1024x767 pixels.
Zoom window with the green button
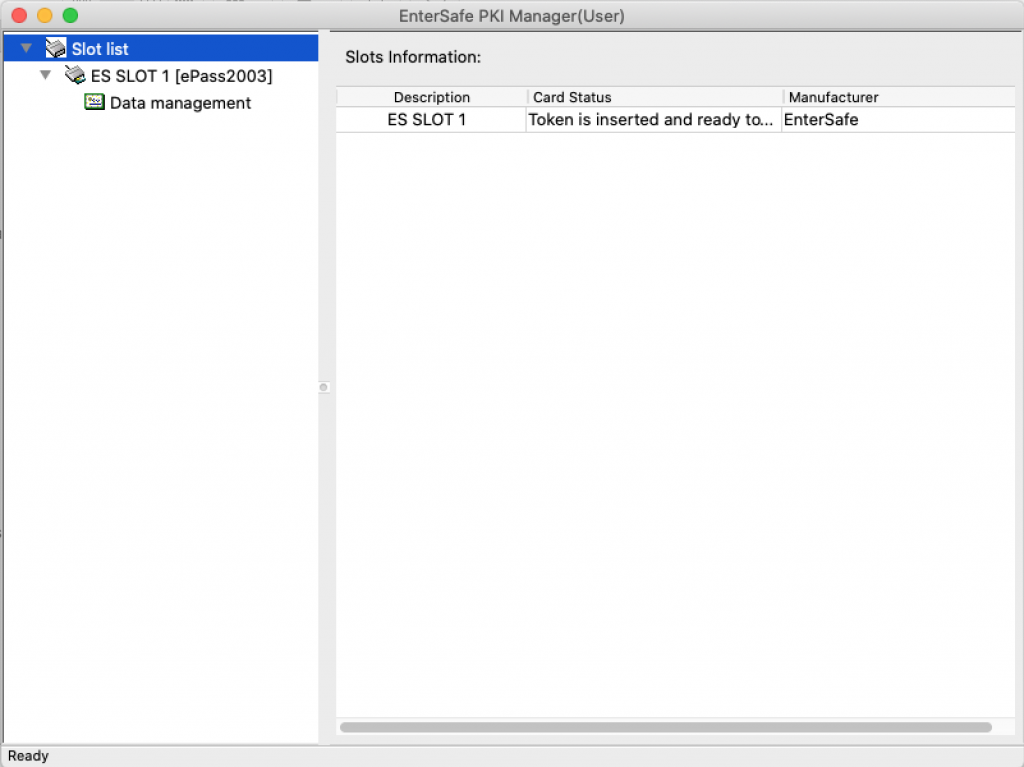pyautogui.click(x=70, y=15)
